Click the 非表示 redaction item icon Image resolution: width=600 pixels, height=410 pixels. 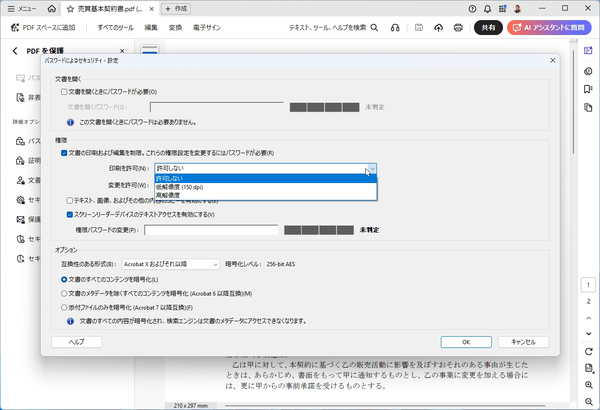click(x=20, y=98)
